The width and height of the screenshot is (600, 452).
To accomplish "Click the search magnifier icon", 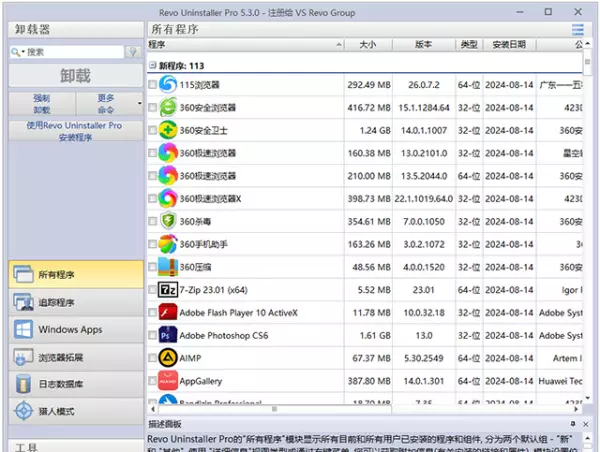I will (15, 52).
